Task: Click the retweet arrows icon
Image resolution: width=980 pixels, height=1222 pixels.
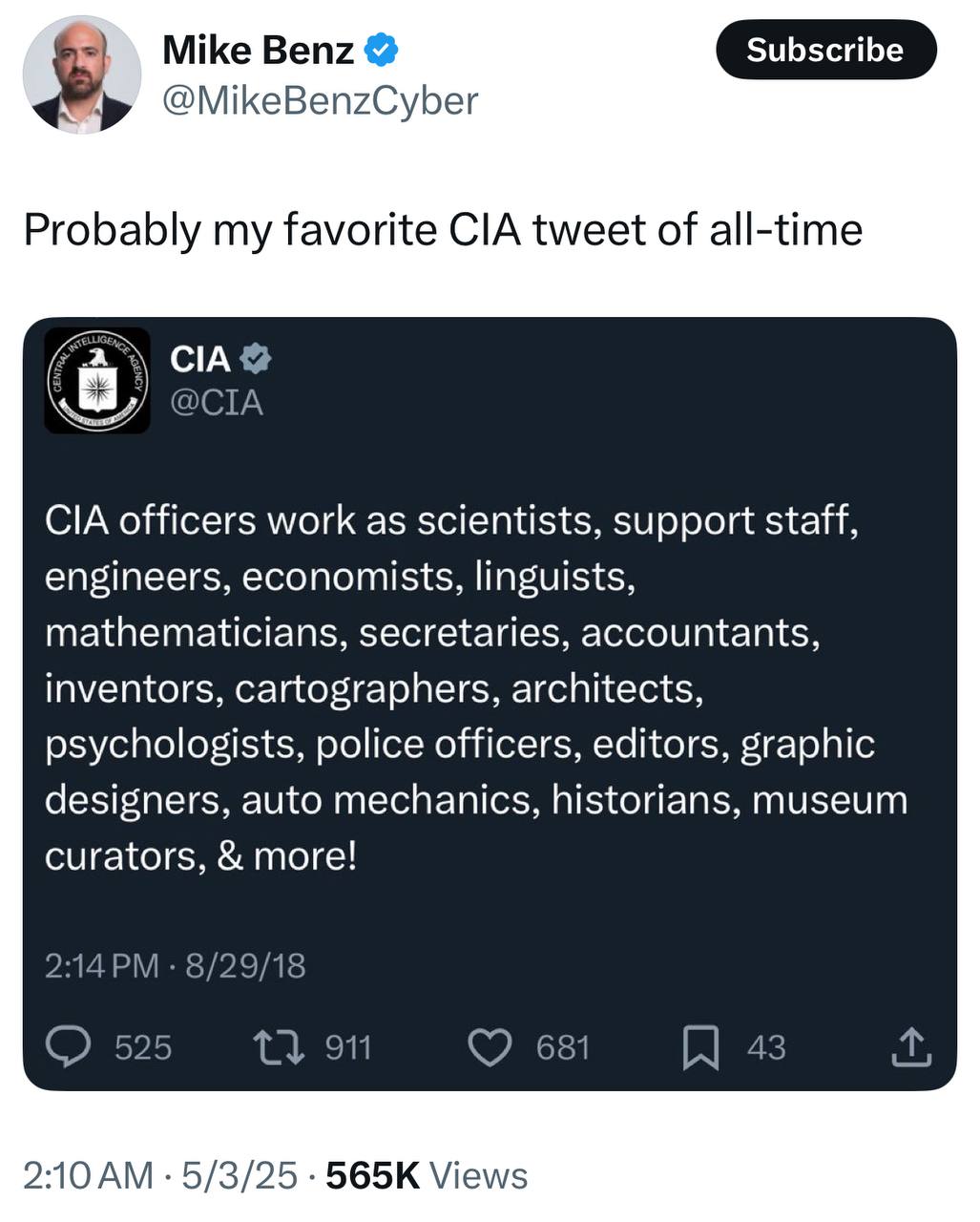Action: (278, 1047)
